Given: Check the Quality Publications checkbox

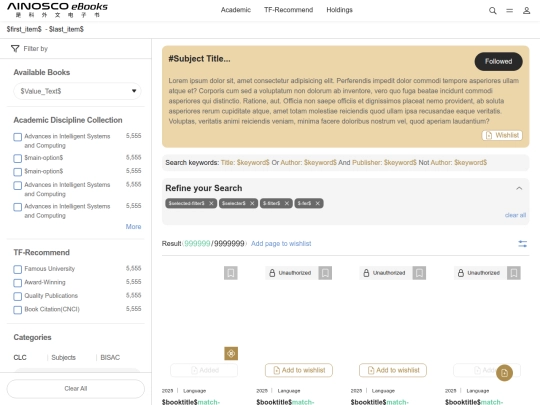Looking at the screenshot, I should click(x=18, y=297).
